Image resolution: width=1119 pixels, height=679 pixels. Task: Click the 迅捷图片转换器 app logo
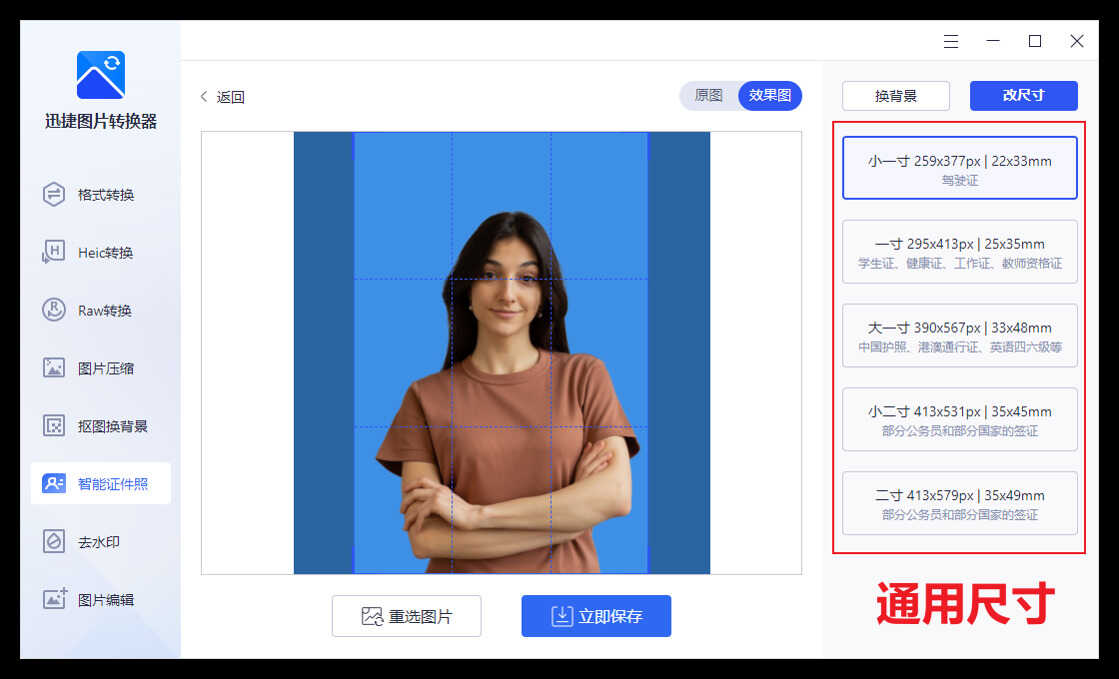tap(101, 75)
